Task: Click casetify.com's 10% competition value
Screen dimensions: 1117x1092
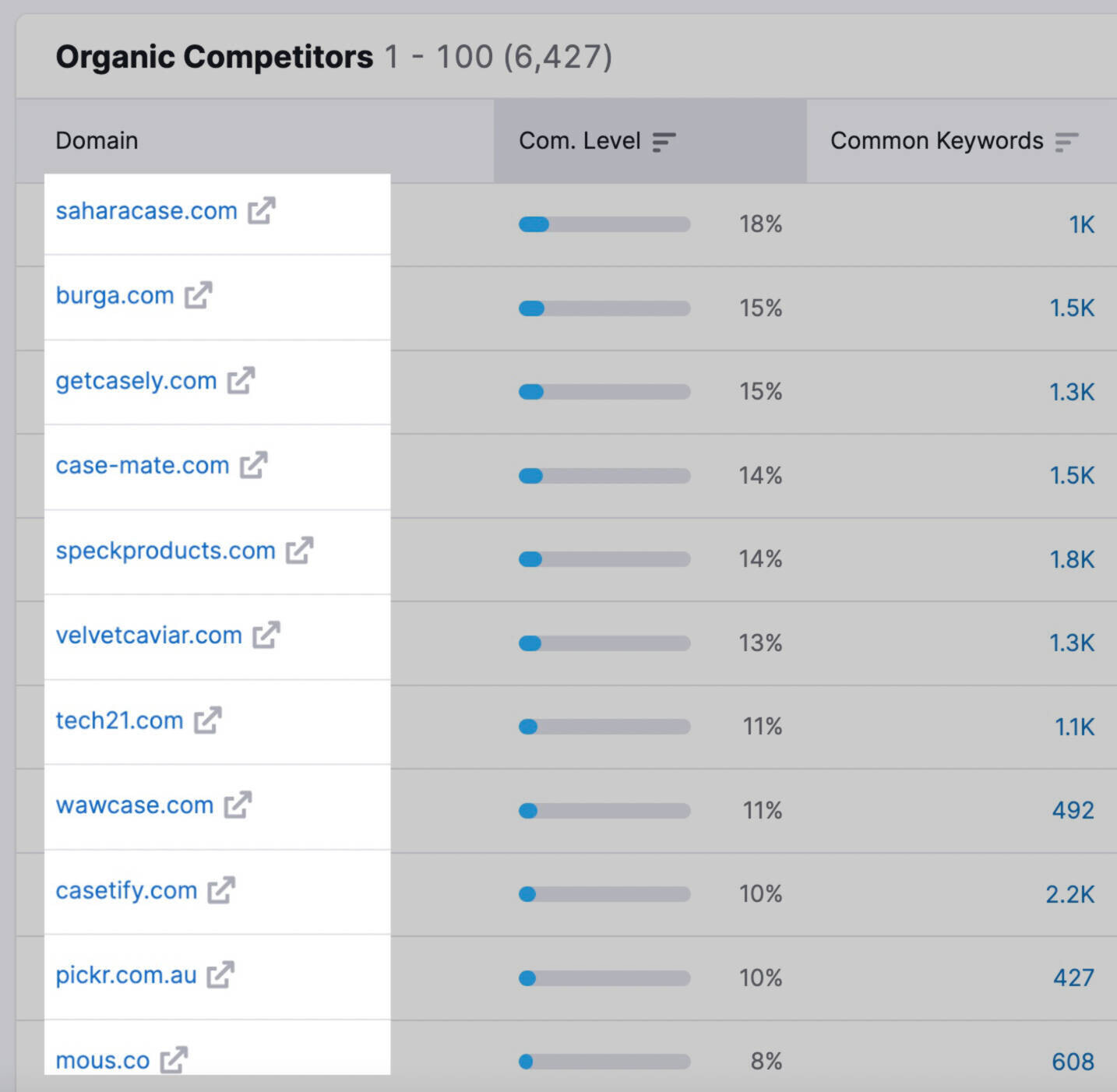Action: click(760, 894)
